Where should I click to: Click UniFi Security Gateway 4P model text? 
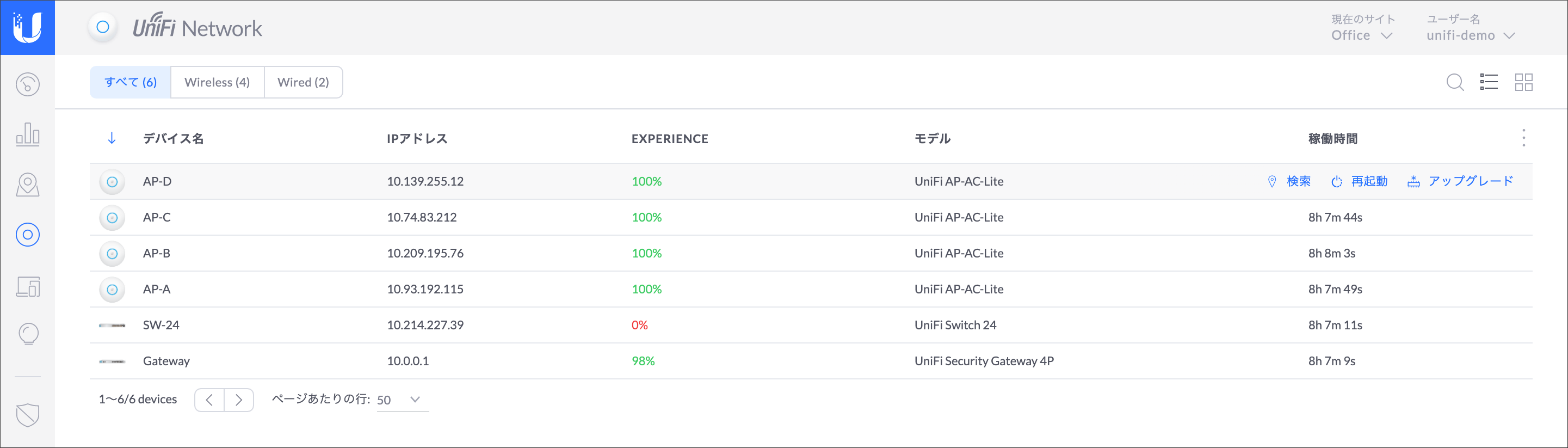coord(984,361)
